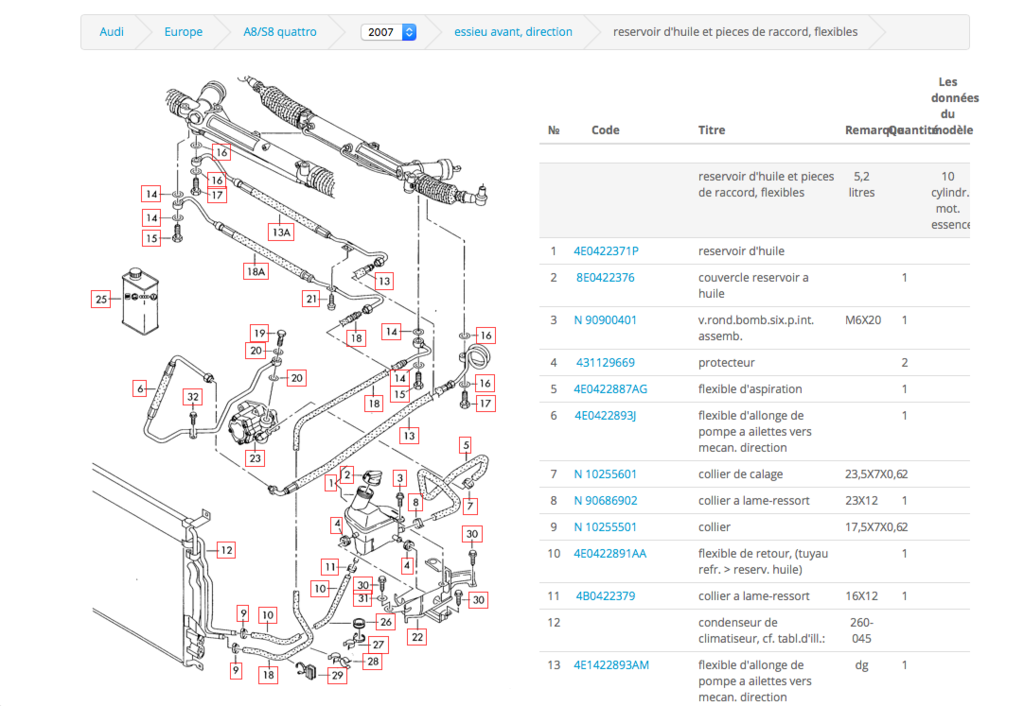
Task: Navigate to Europe breadcrumb
Action: tap(183, 32)
